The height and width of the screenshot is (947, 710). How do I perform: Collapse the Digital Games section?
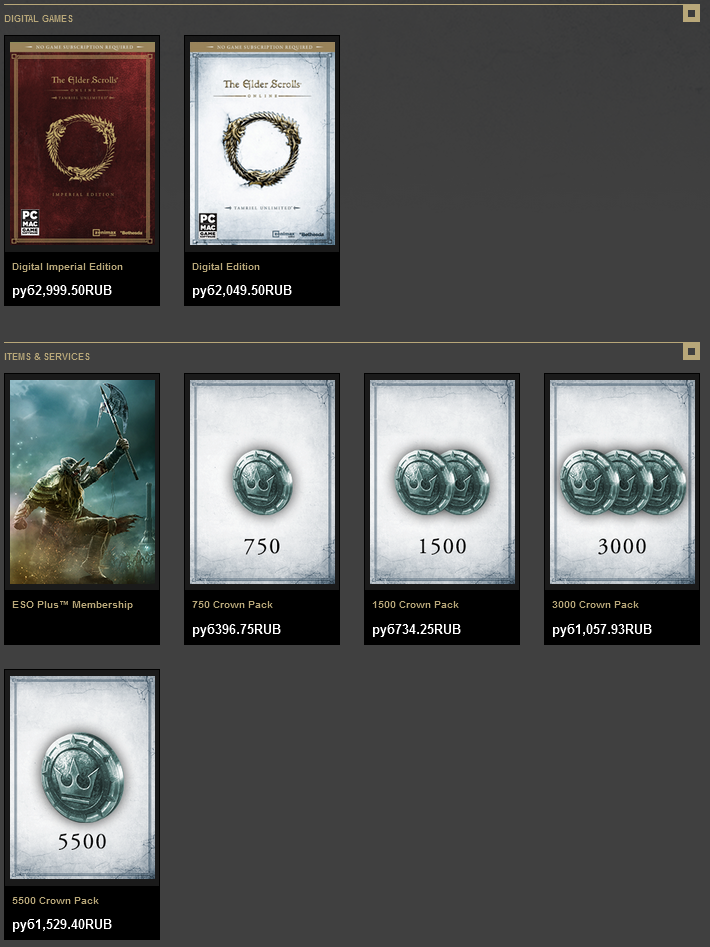(x=691, y=13)
